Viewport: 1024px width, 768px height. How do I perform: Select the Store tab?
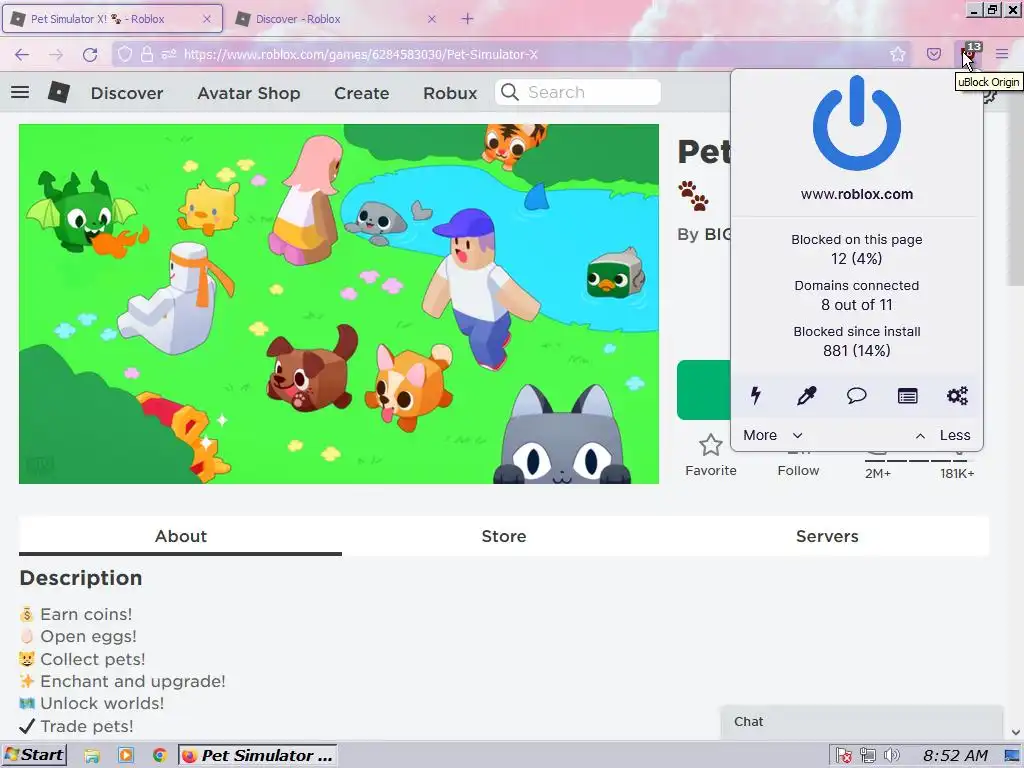tap(504, 536)
